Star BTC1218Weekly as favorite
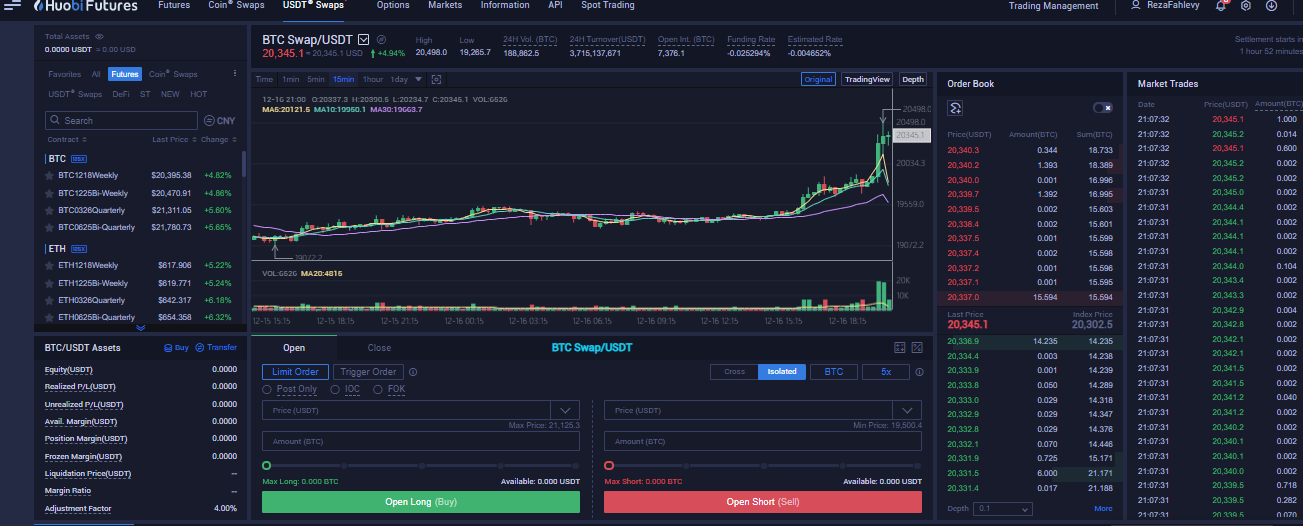1303x526 pixels. [49, 175]
